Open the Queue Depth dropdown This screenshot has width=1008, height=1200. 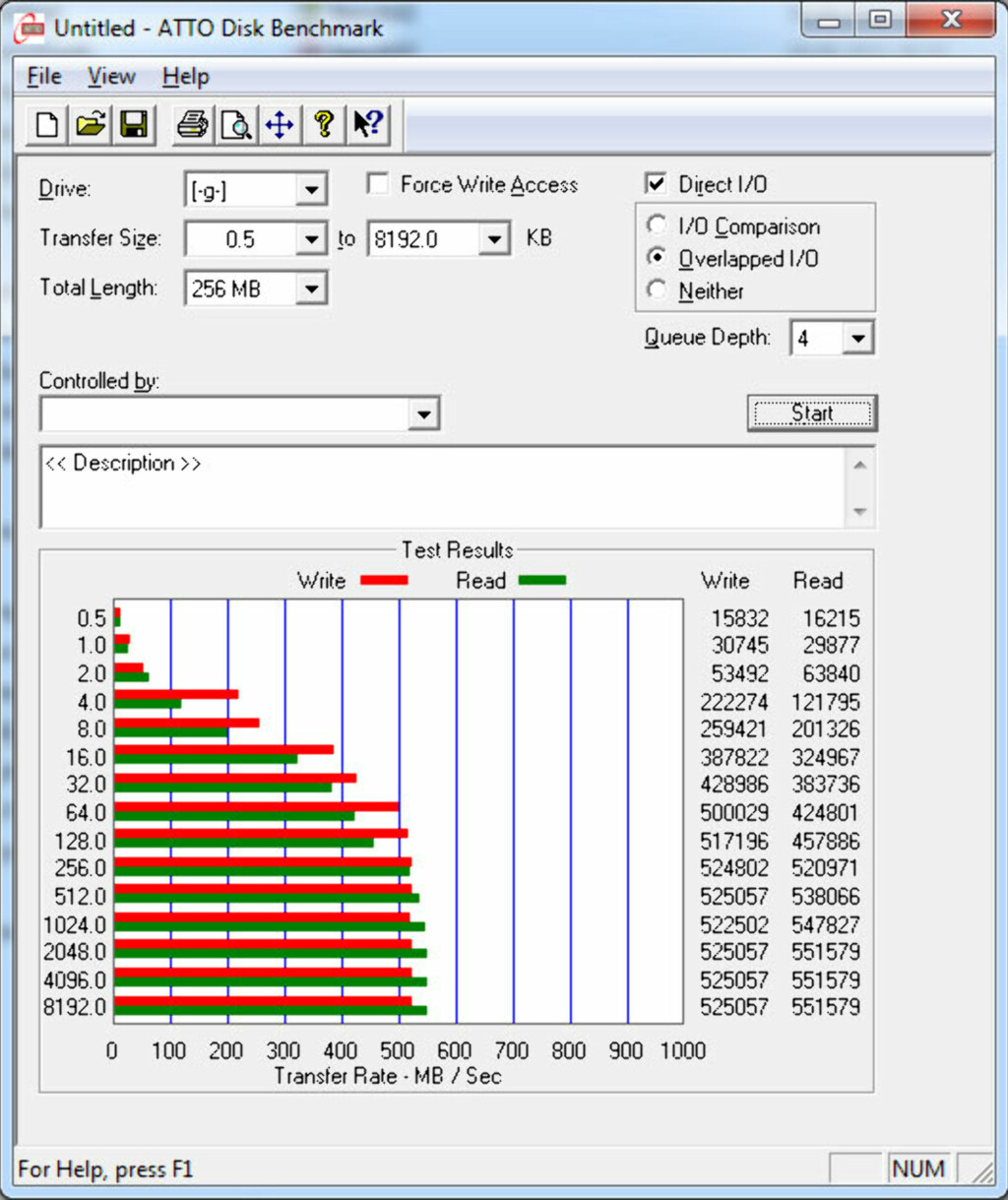pos(858,339)
